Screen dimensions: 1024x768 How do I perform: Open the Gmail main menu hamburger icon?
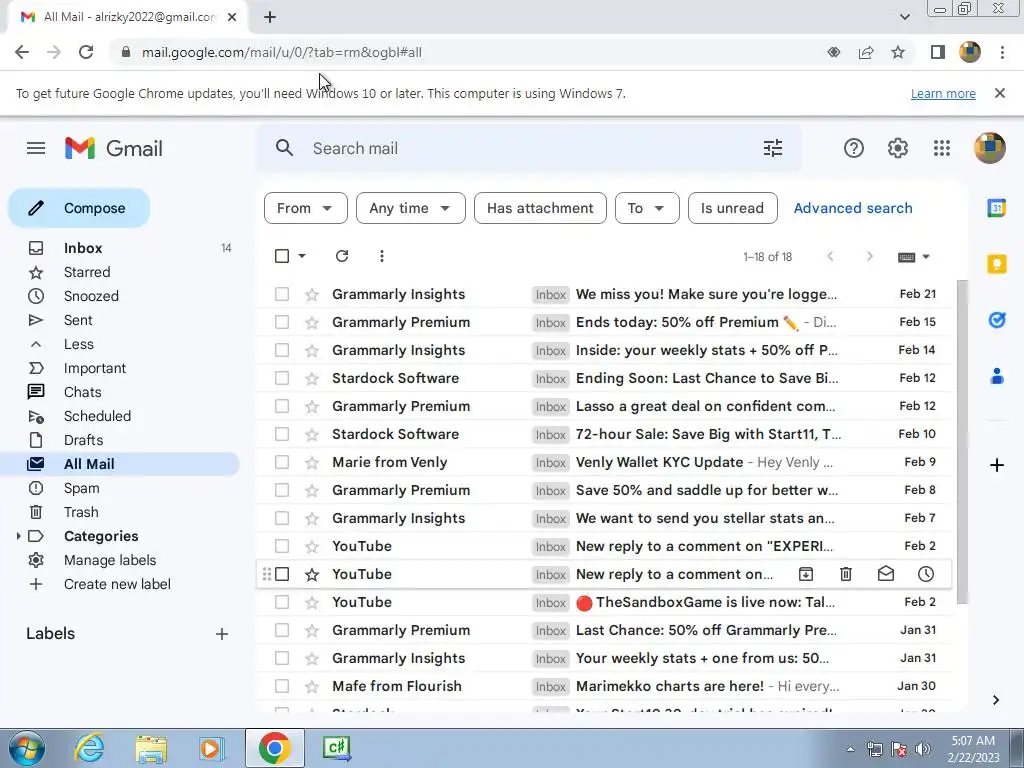pyautogui.click(x=36, y=148)
